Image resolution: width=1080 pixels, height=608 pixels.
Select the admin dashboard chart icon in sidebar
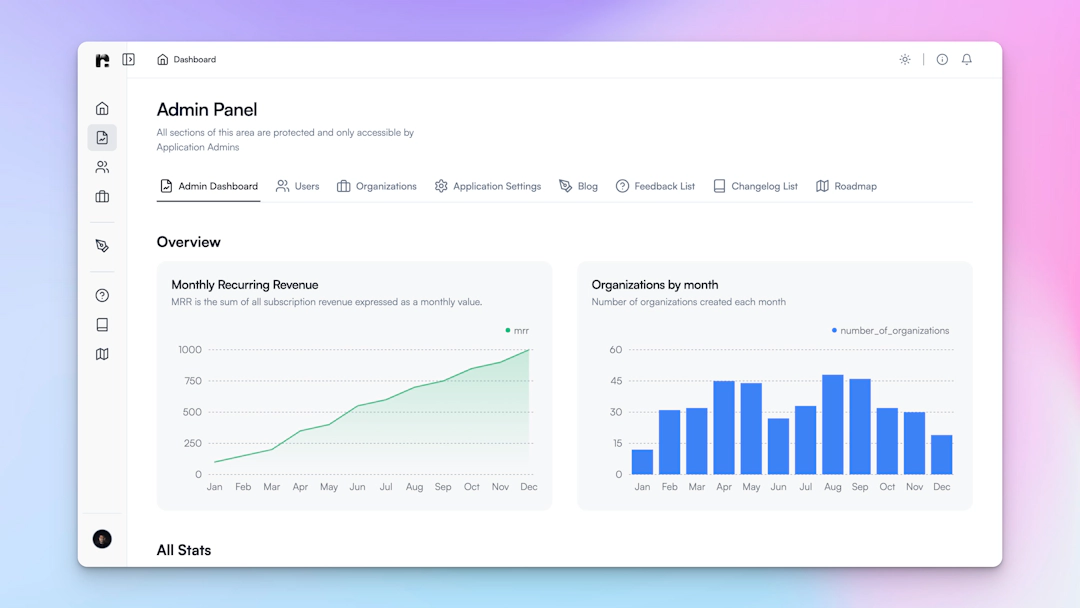tap(102, 138)
